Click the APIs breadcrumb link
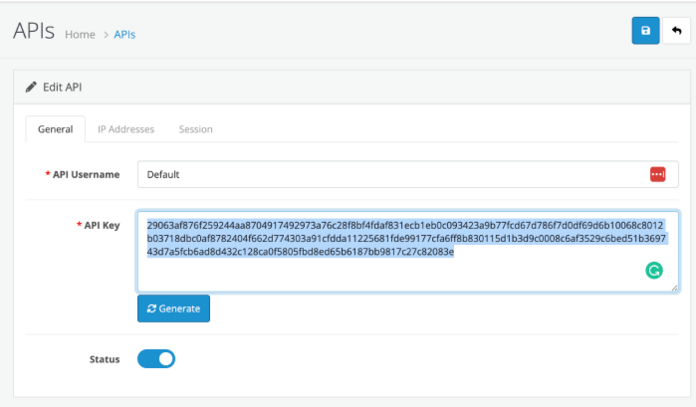696x407 pixels. point(124,34)
